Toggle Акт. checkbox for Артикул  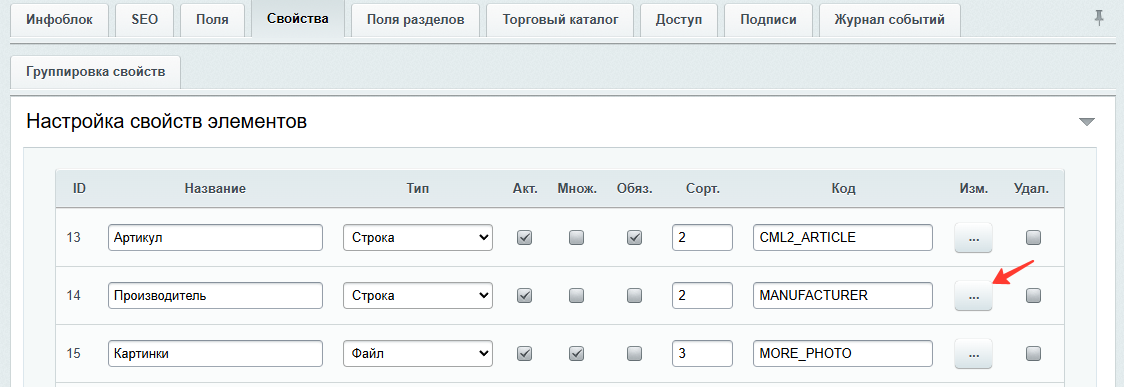coord(525,237)
